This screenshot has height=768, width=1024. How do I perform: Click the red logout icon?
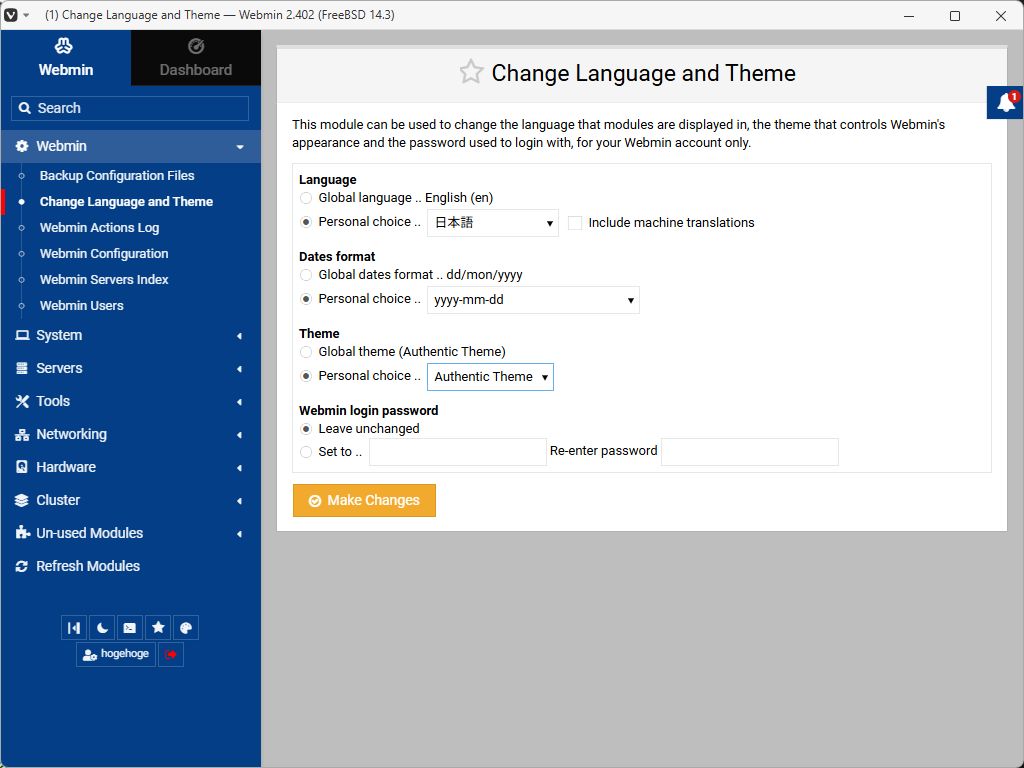point(171,654)
